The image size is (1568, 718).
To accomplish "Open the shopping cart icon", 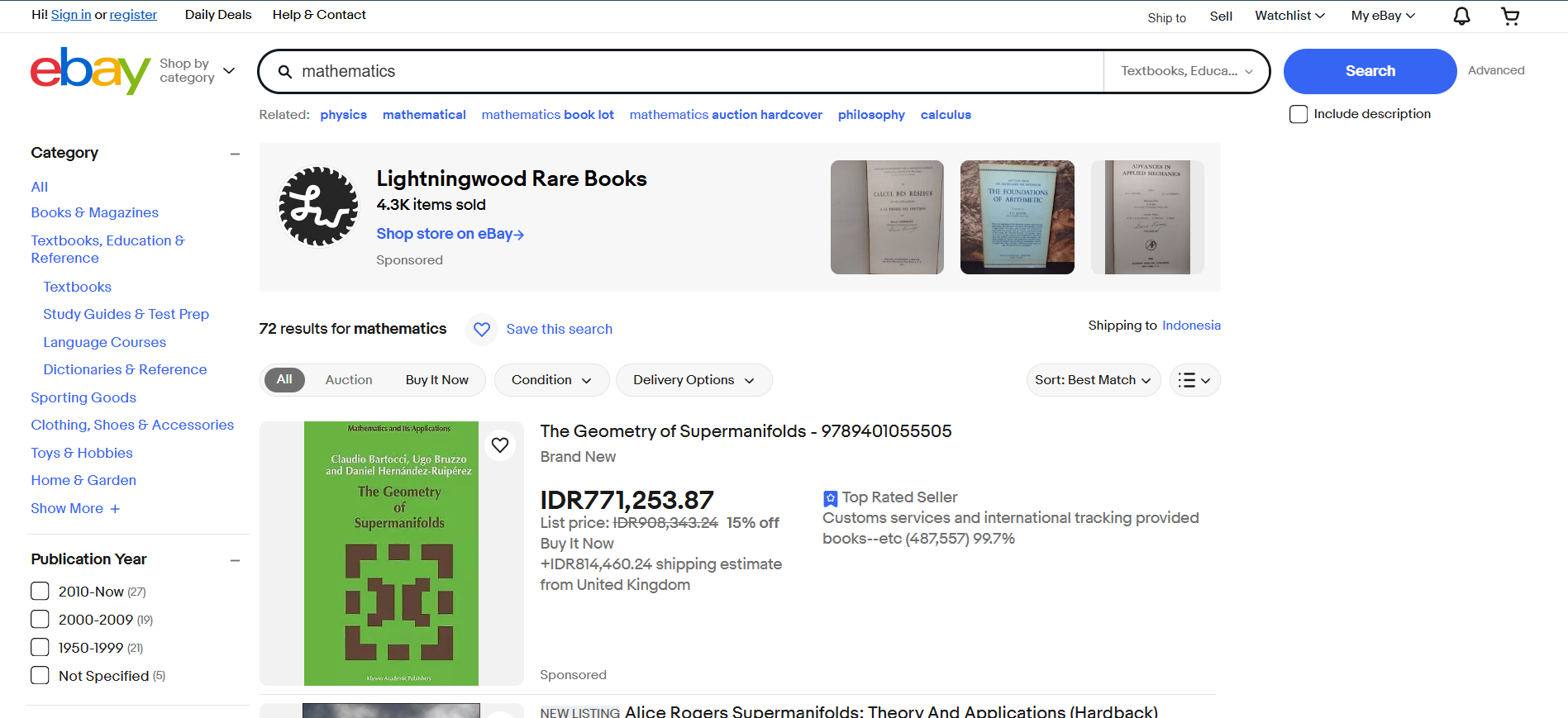I will click(x=1510, y=17).
